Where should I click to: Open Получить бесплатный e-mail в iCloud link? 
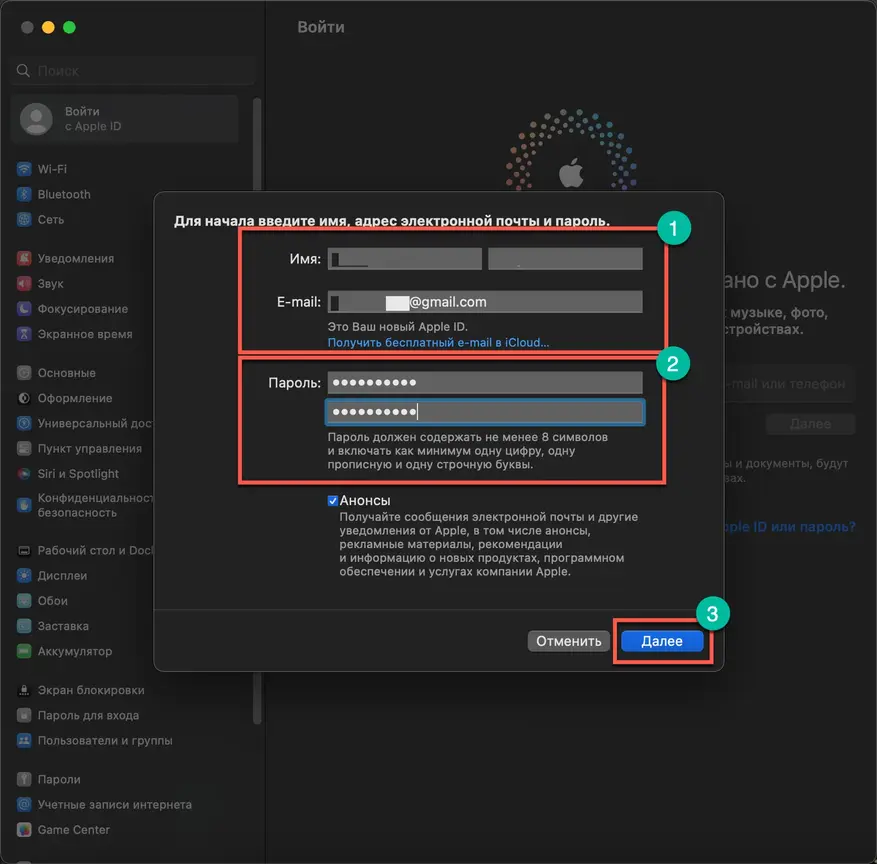[x=438, y=342]
